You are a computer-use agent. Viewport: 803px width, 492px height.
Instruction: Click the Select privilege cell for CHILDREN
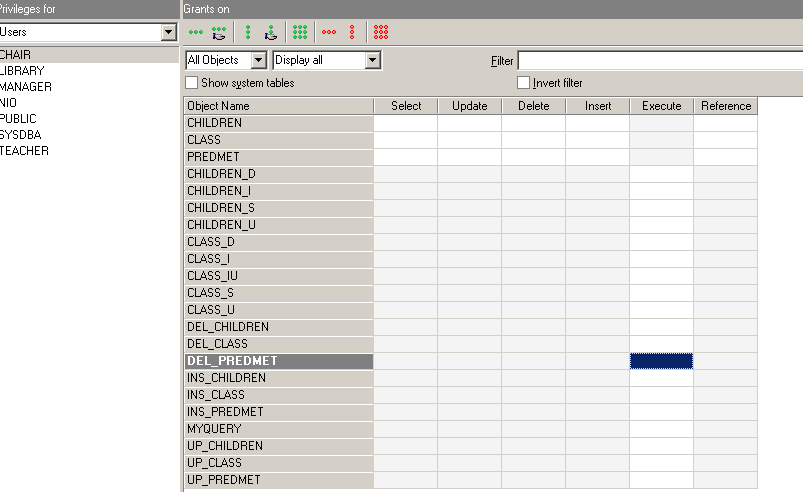click(406, 123)
